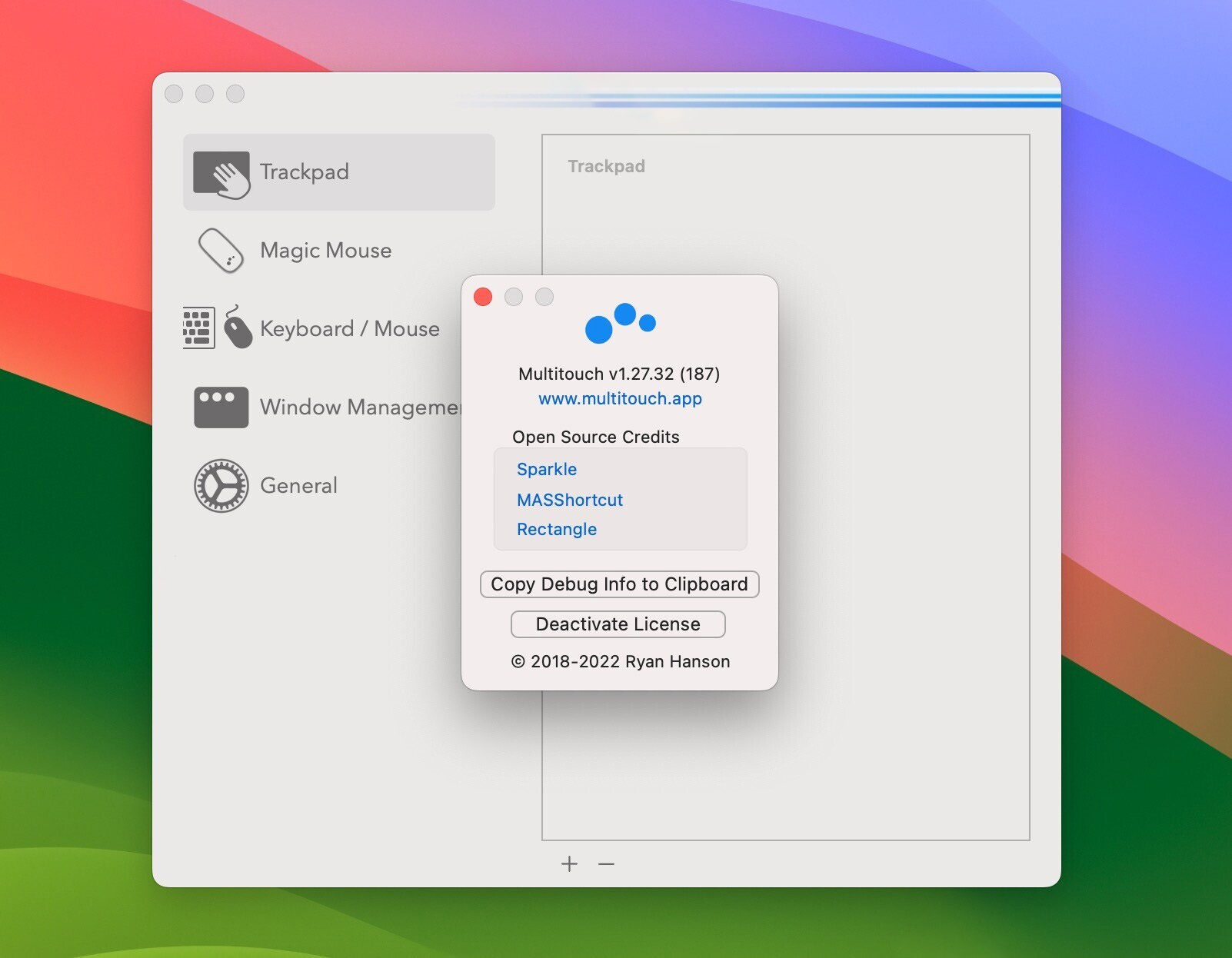Open the Trackpad settings tab
Screen dimensions: 1232x958
click(339, 172)
